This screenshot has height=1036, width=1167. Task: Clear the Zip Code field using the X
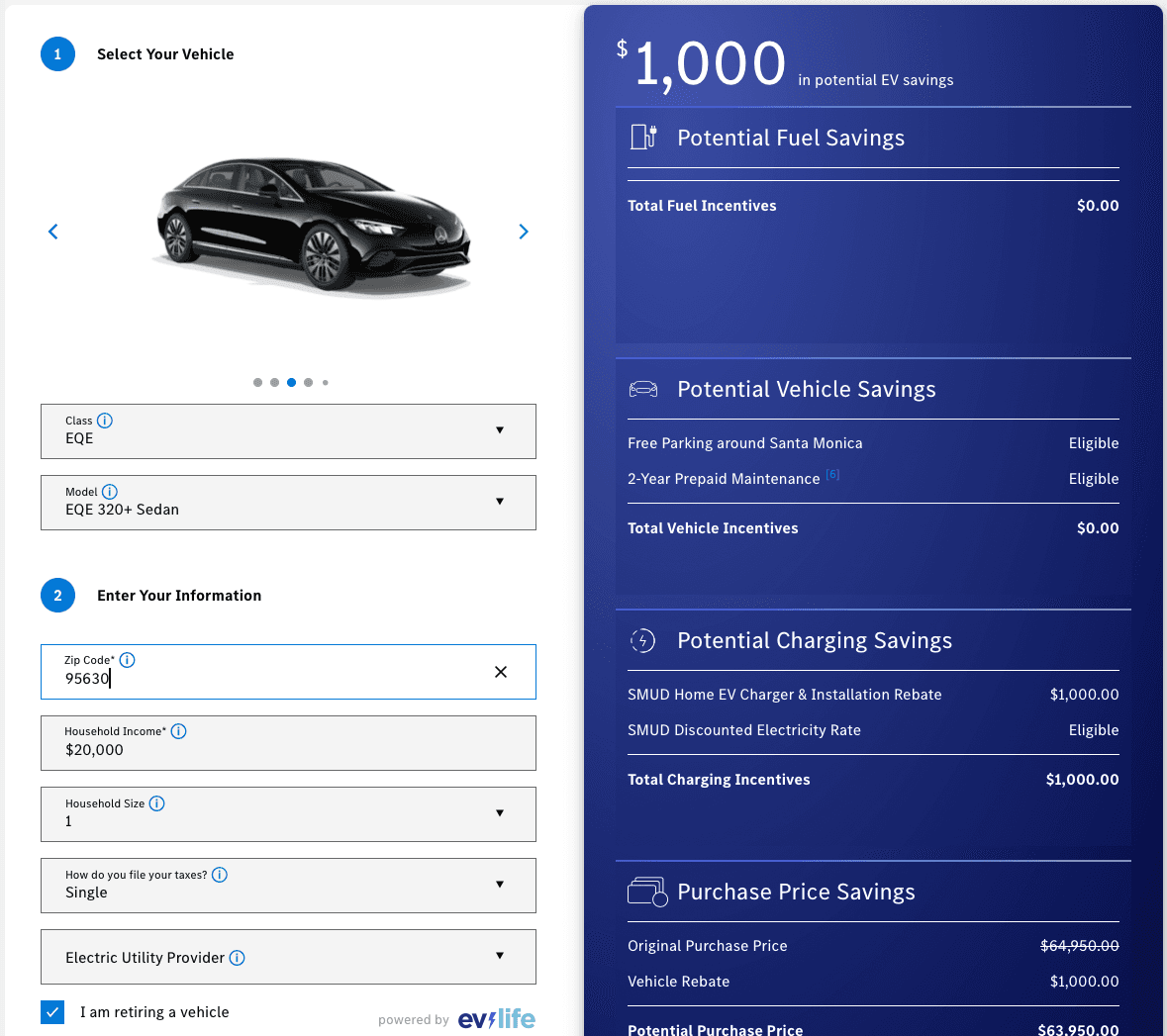(x=501, y=672)
